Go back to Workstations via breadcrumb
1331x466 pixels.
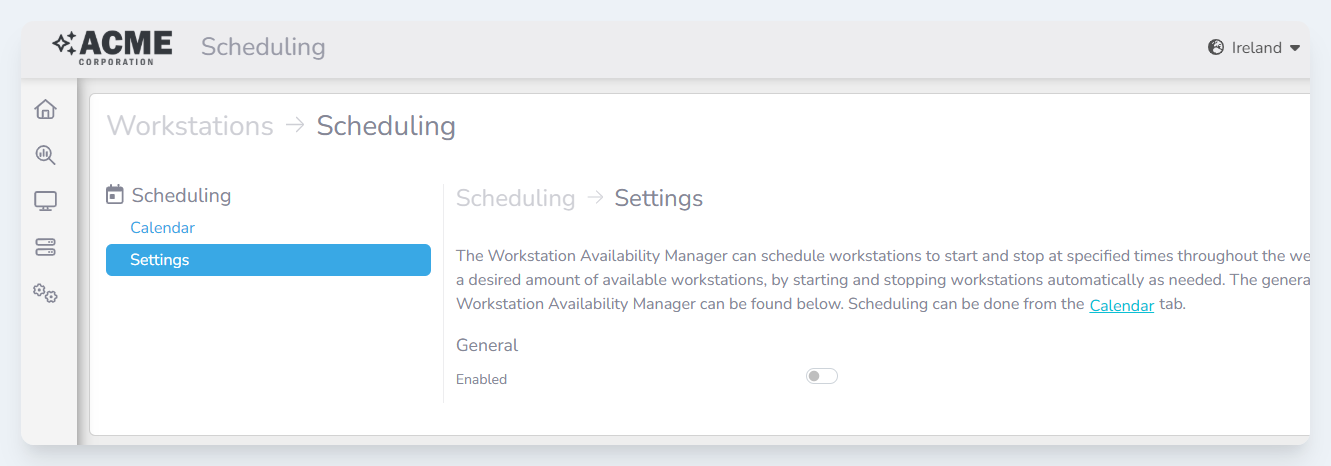pyautogui.click(x=190, y=126)
